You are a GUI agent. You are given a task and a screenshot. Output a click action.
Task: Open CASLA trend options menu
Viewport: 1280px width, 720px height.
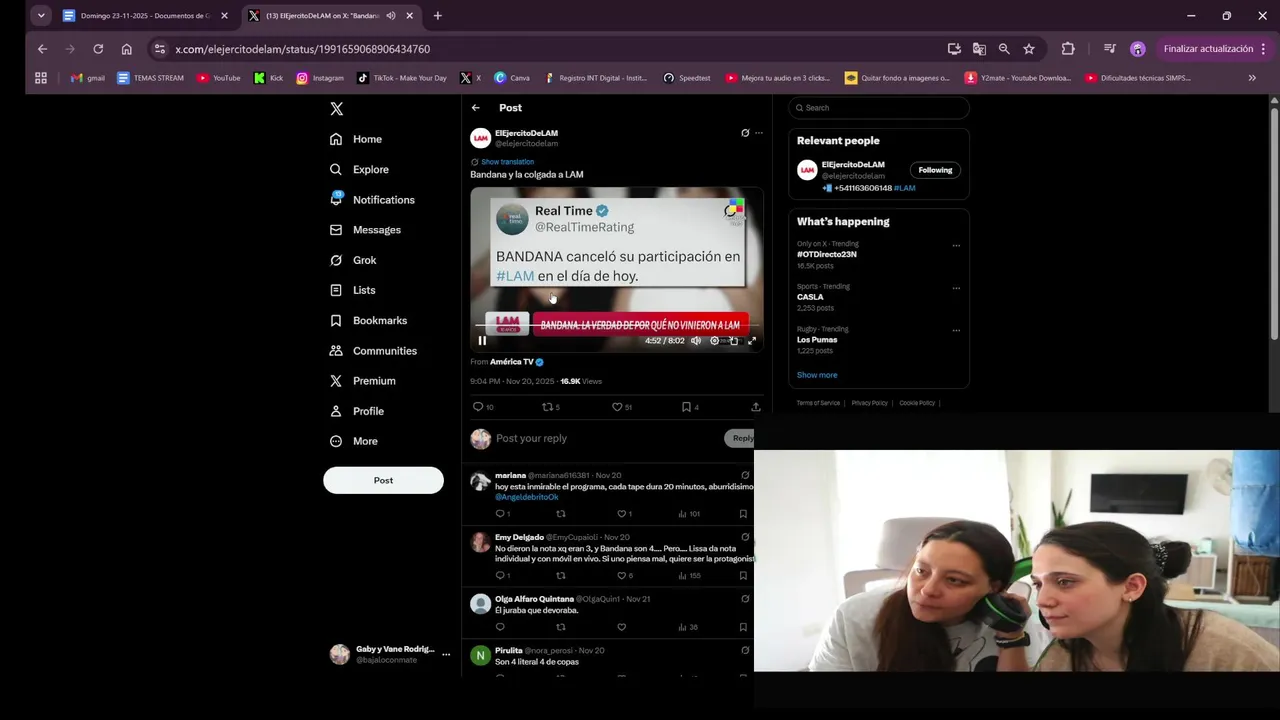[x=956, y=288]
